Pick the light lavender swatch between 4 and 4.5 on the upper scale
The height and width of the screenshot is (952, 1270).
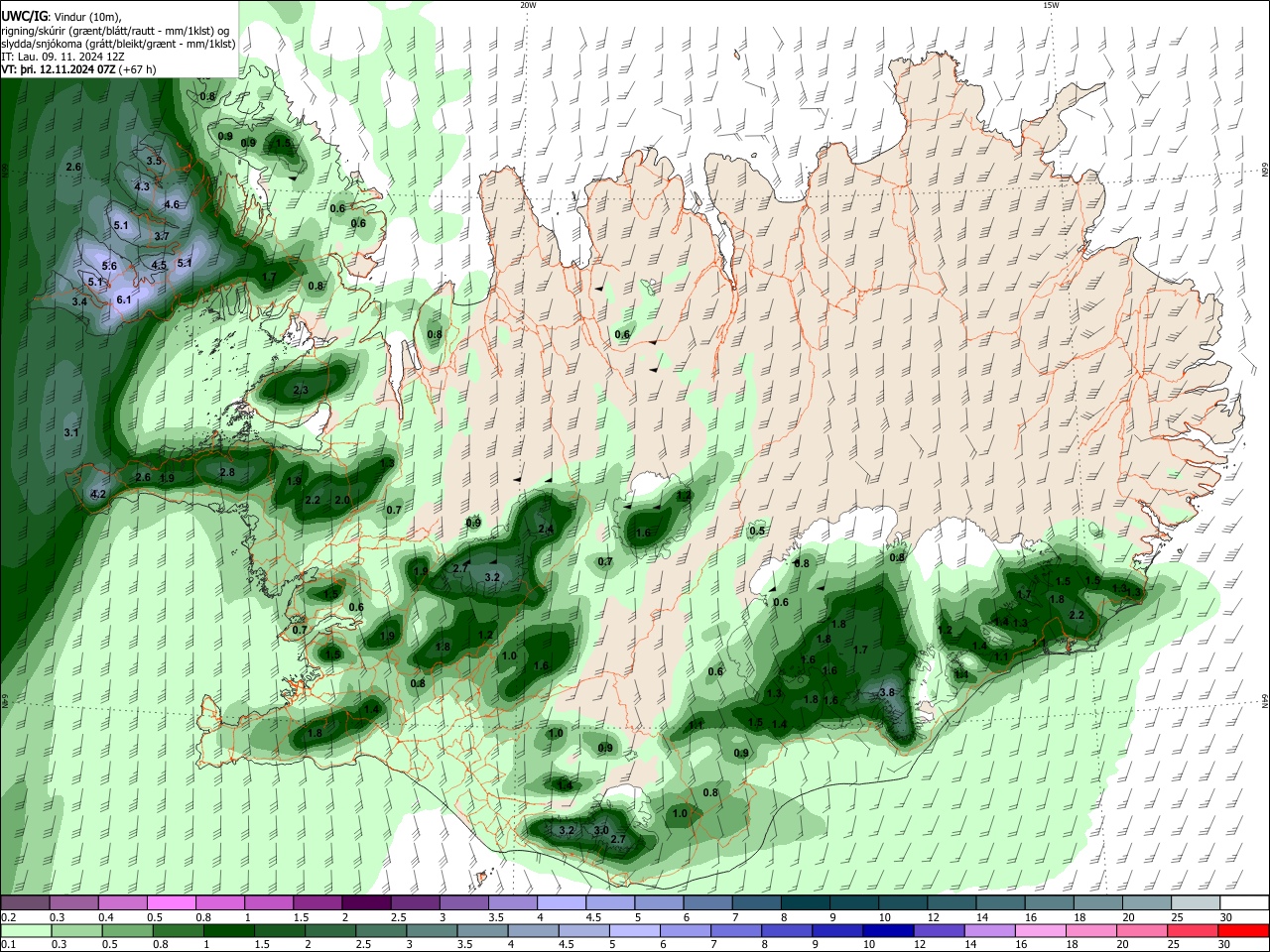pyautogui.click(x=562, y=902)
